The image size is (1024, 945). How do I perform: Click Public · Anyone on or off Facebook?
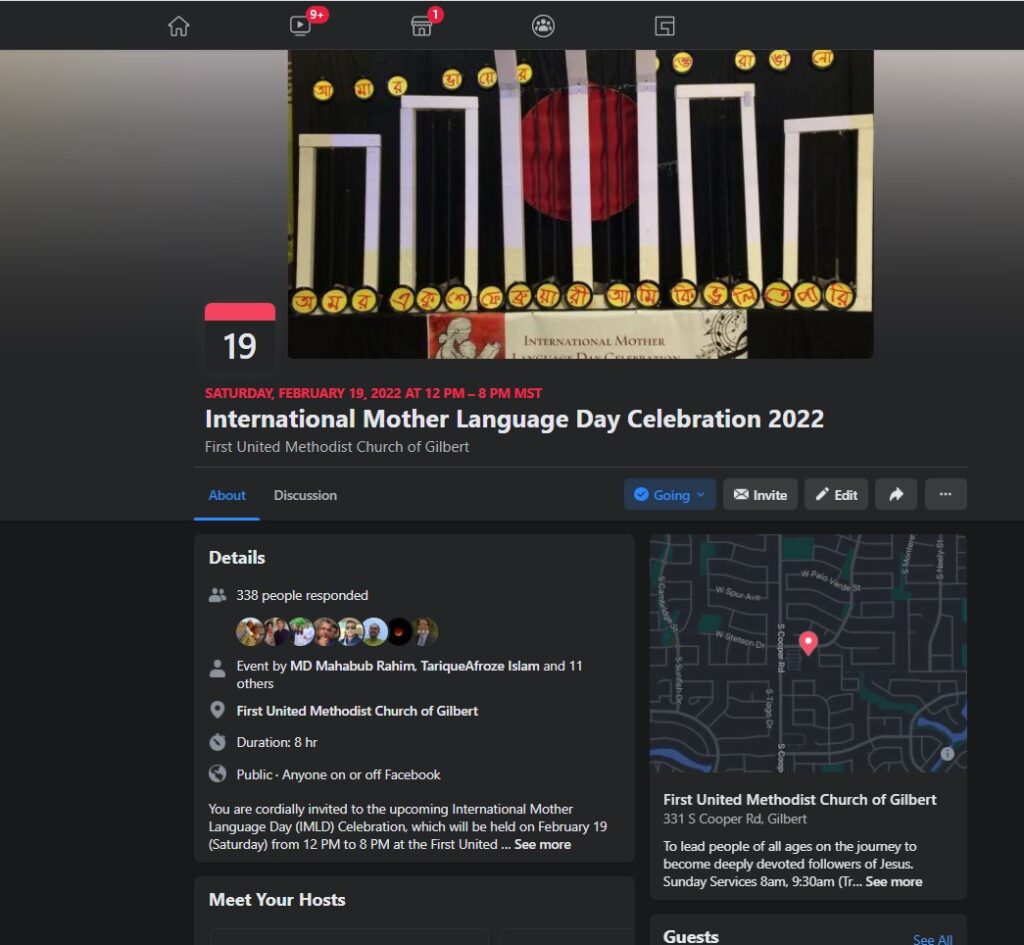(x=338, y=775)
